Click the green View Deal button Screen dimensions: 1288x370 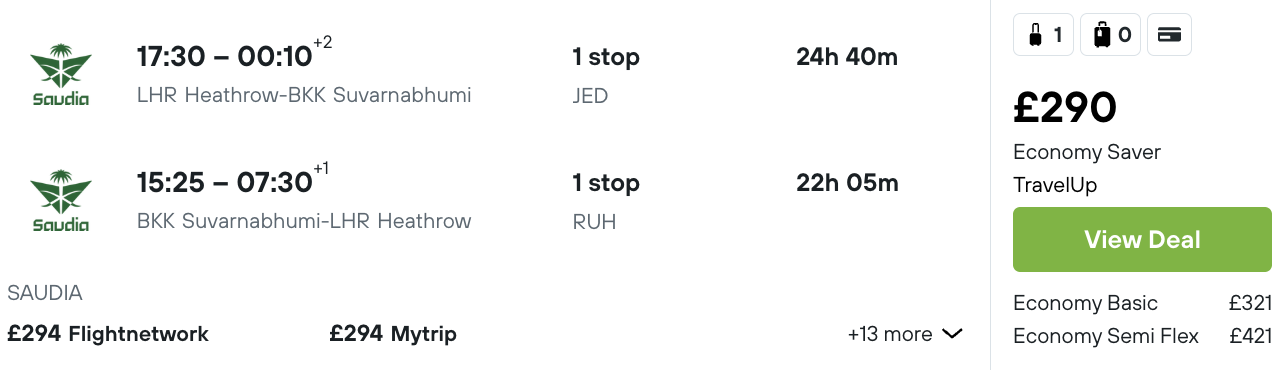(1142, 240)
